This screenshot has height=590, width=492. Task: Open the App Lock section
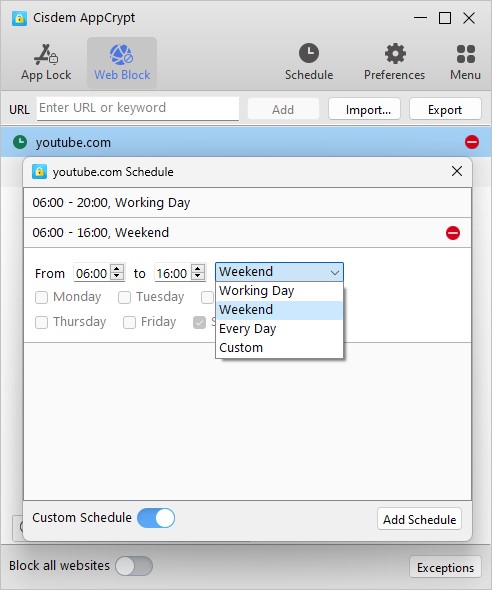pyautogui.click(x=46, y=62)
